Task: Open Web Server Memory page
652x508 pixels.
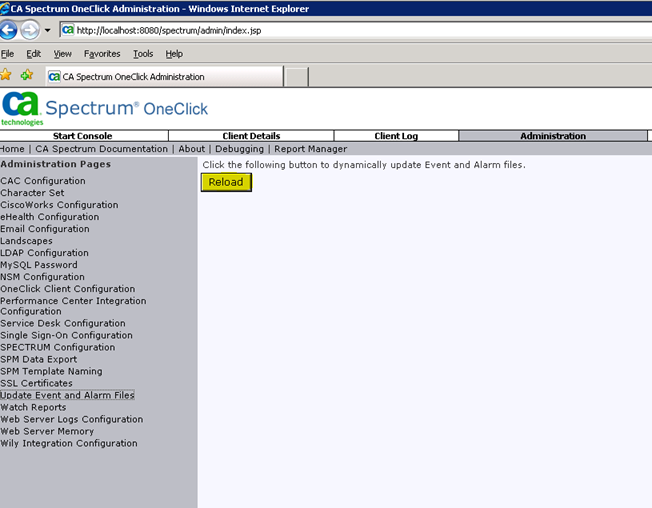Action: click(x=47, y=432)
